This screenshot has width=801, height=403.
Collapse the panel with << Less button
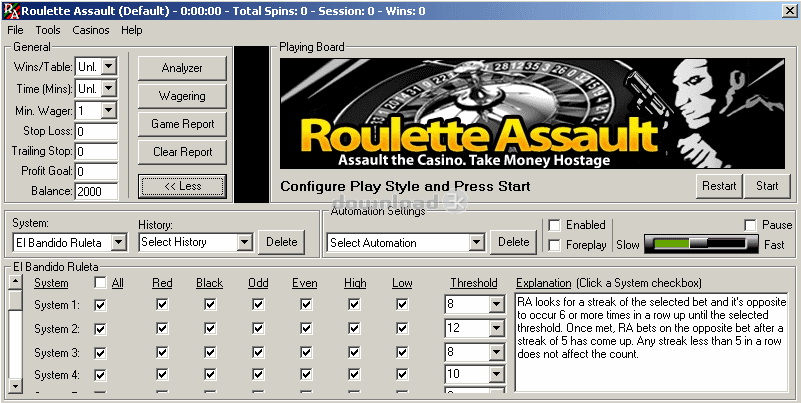(x=182, y=186)
